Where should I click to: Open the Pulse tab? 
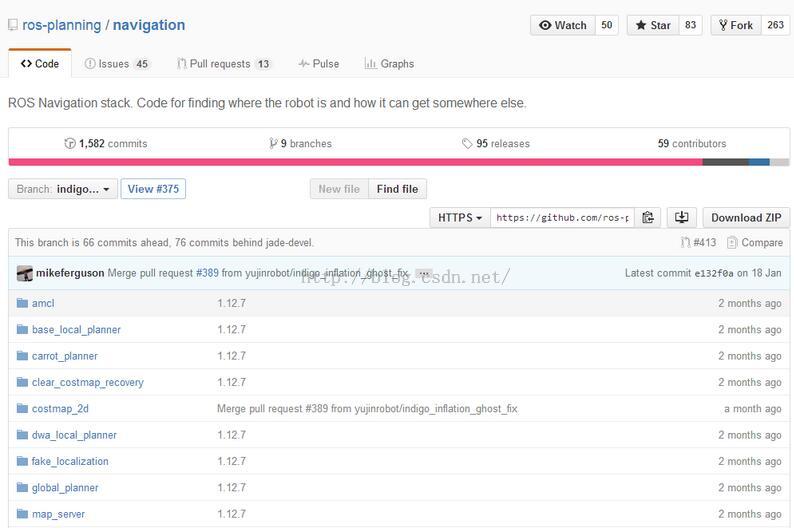click(x=319, y=64)
